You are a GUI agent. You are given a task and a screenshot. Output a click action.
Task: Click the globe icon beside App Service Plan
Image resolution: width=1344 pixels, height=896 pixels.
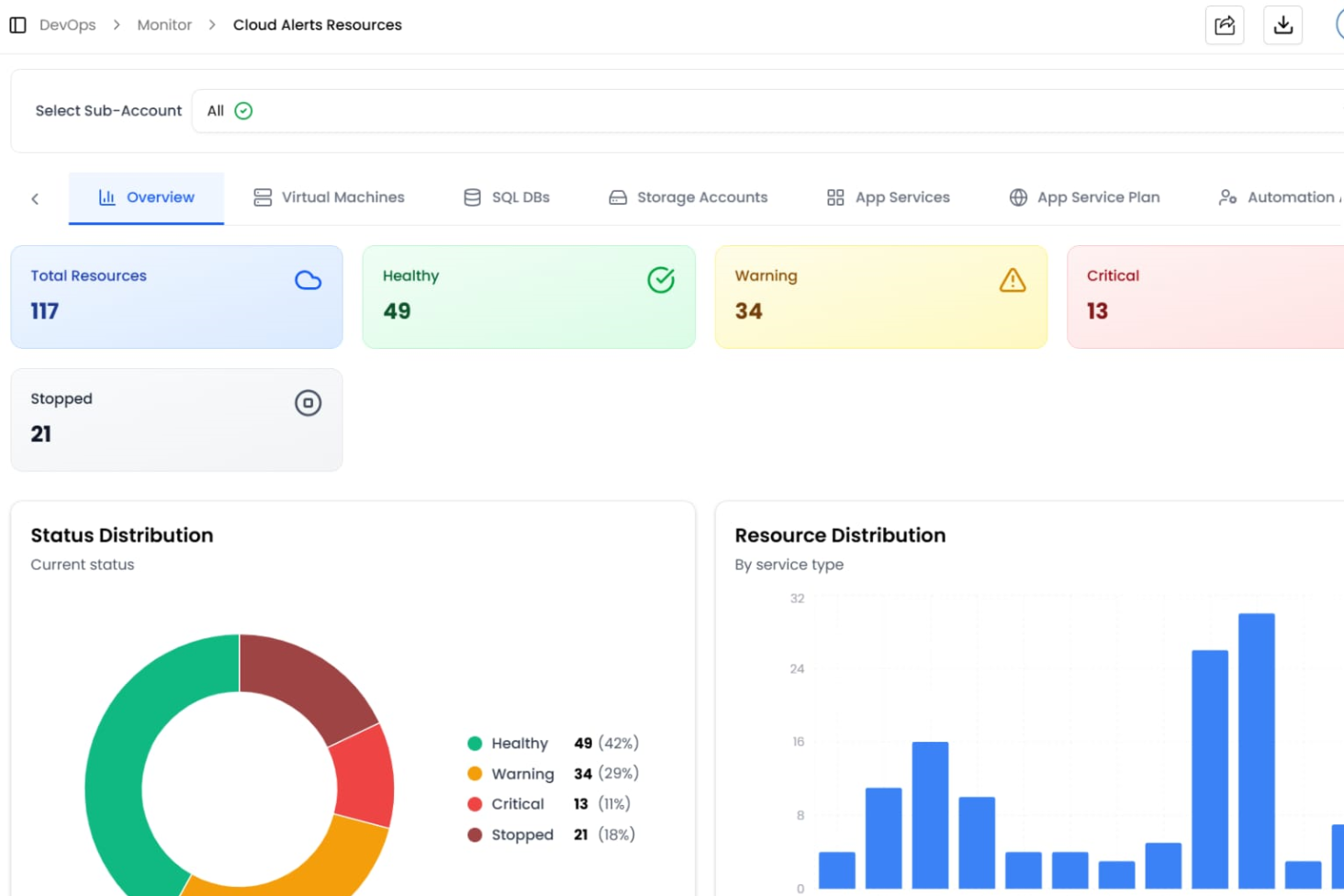[1016, 196]
